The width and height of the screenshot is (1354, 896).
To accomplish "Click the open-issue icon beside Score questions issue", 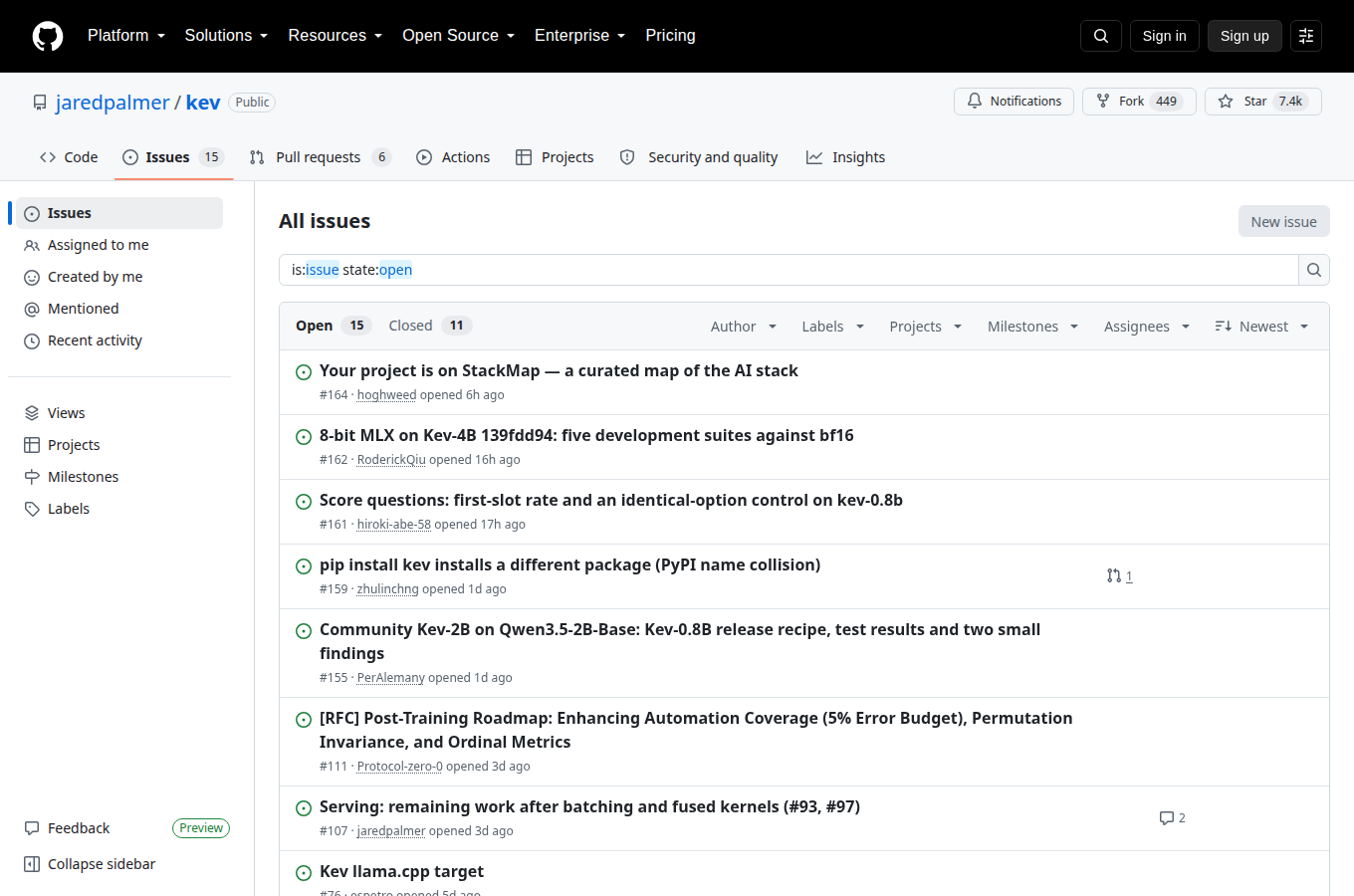I will [x=304, y=502].
